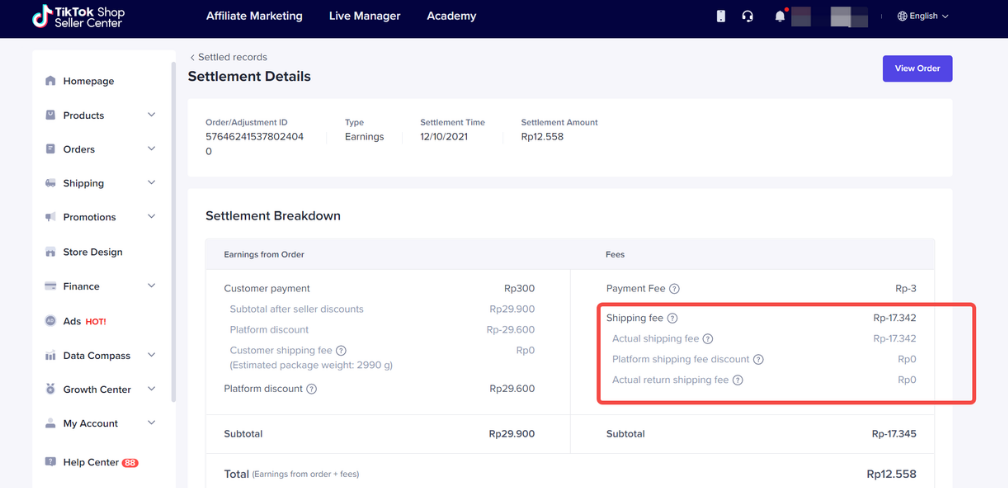This screenshot has width=1008, height=488.
Task: Go to Live Manager tab
Action: (364, 16)
